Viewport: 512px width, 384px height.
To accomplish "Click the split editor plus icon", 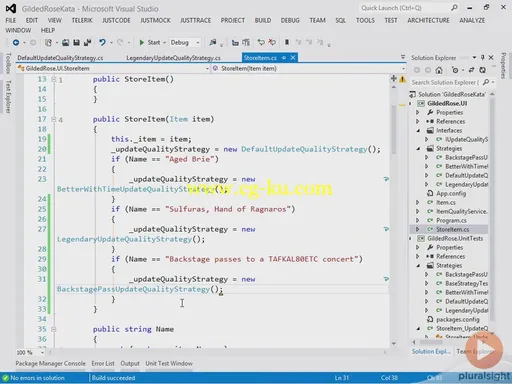I will [394, 79].
